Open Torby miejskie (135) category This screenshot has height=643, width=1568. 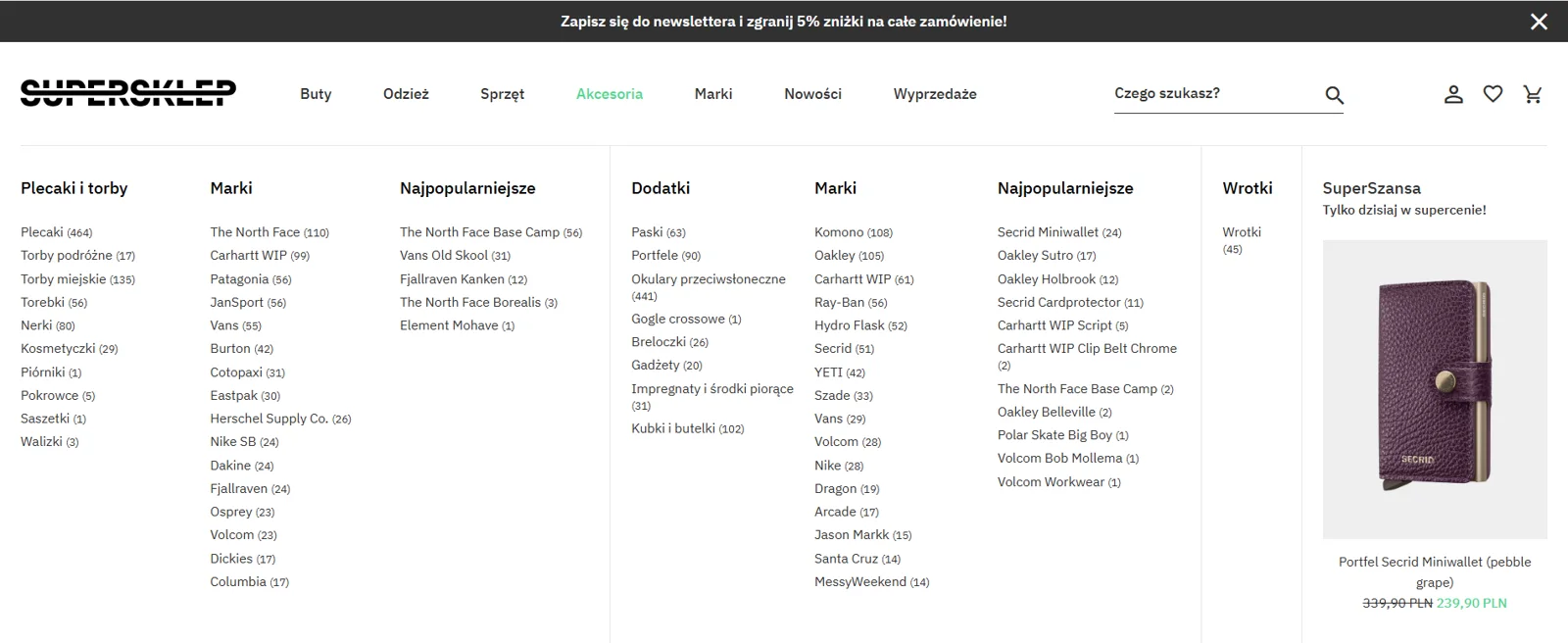[77, 279]
